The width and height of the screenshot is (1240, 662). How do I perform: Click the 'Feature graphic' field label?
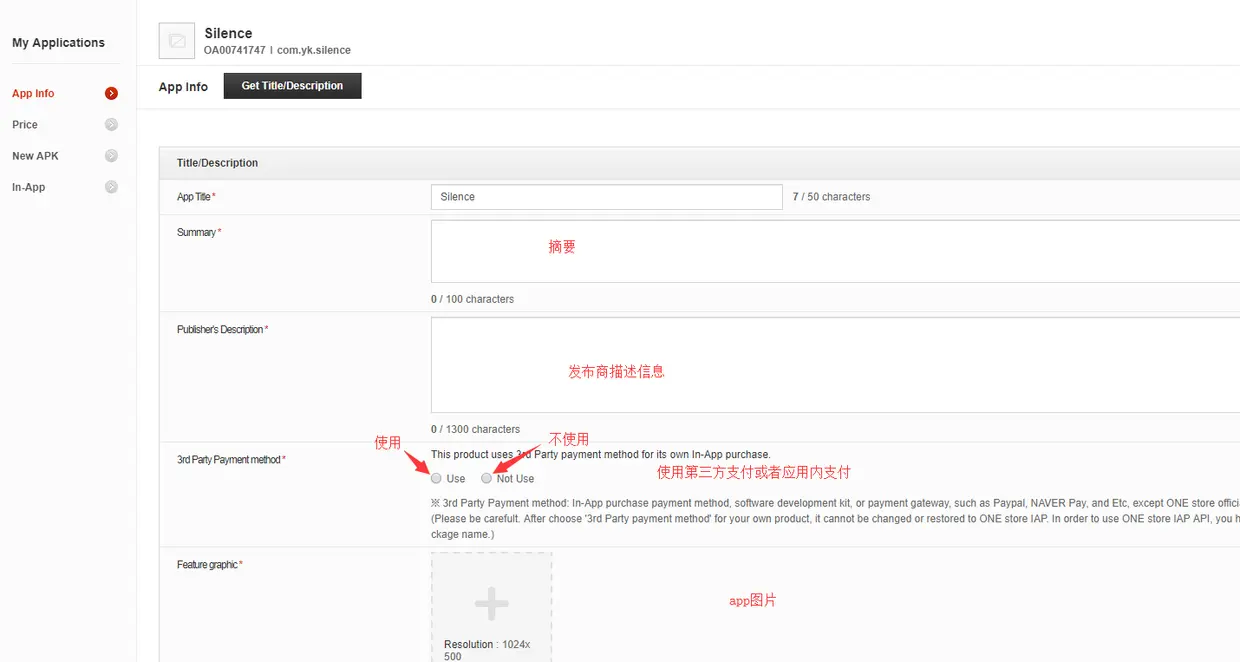207,565
